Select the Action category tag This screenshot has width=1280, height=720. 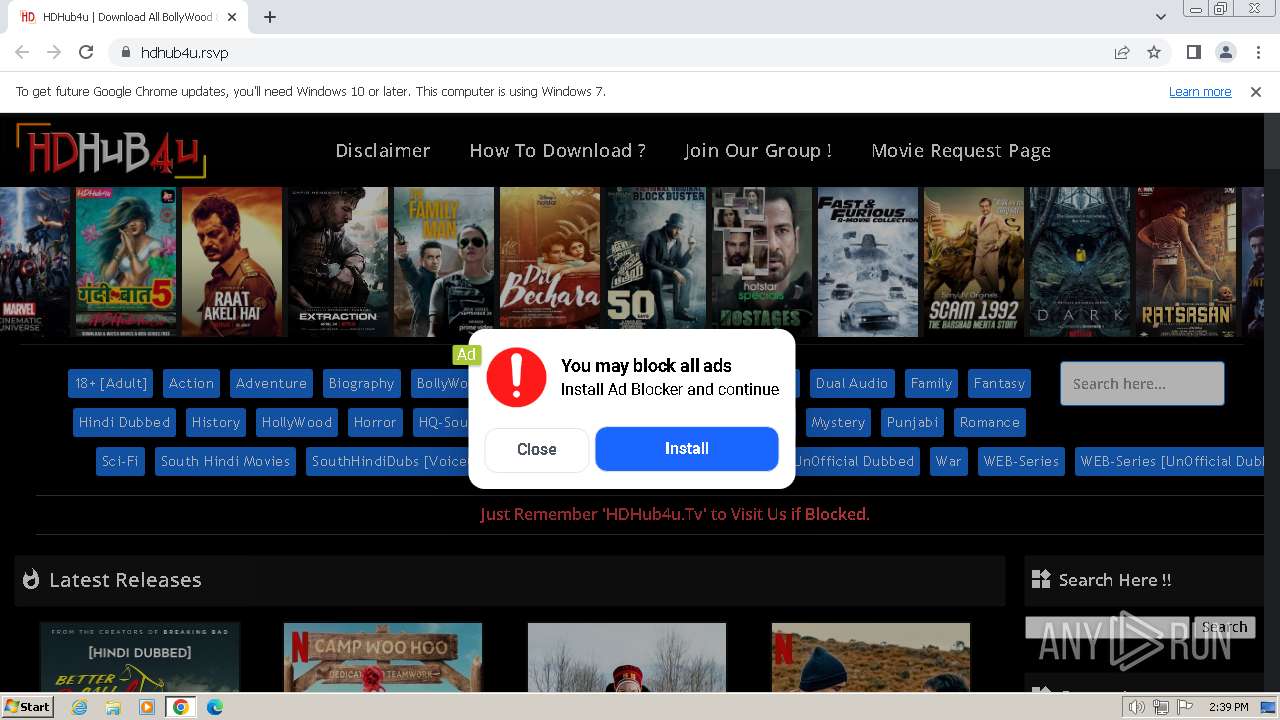191,383
